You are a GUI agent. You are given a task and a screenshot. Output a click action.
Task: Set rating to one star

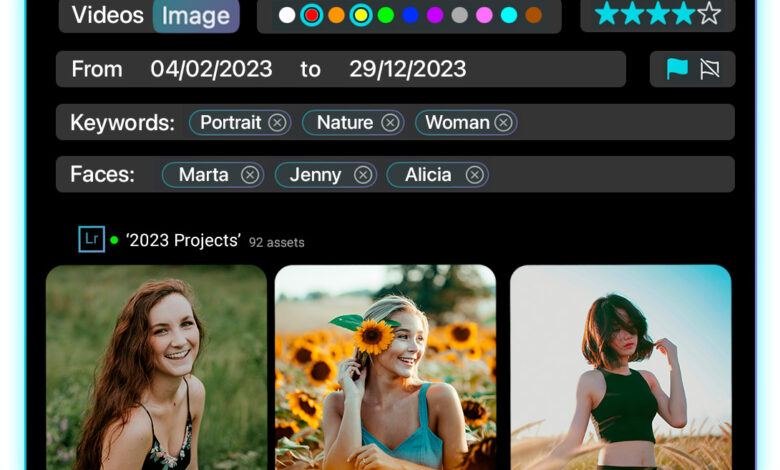click(x=607, y=13)
